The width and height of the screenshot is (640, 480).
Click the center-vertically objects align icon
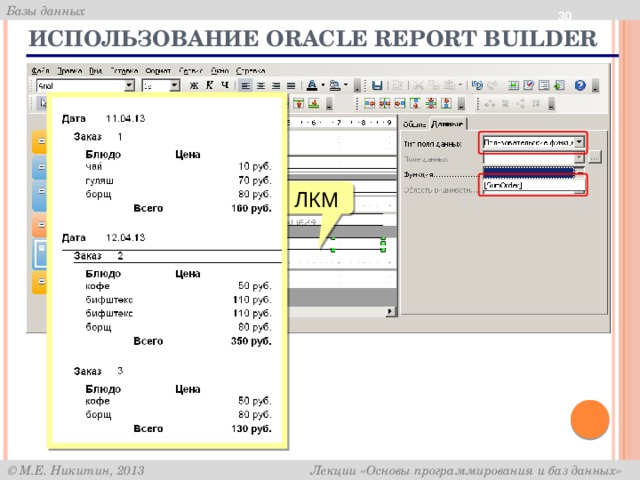431,103
